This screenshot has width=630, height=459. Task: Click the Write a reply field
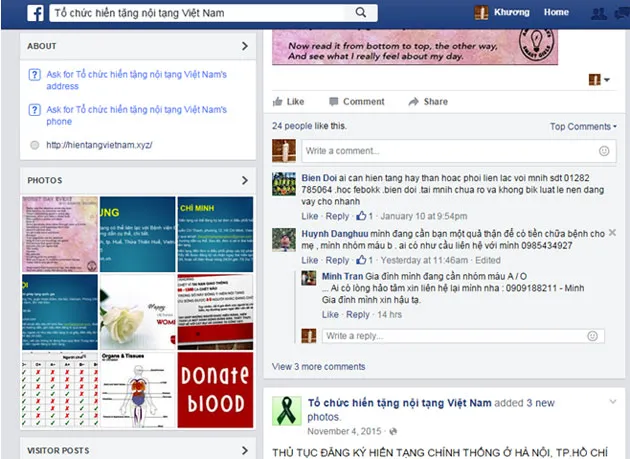pyautogui.click(x=463, y=336)
